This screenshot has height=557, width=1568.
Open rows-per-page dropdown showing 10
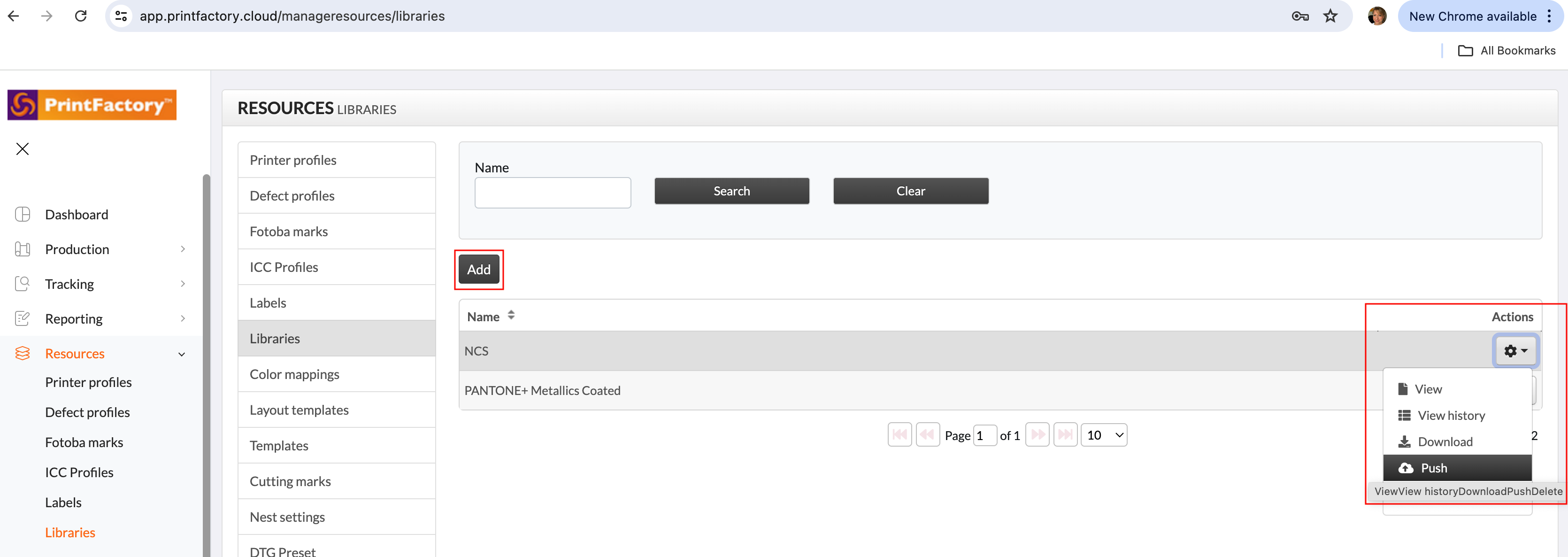1104,434
